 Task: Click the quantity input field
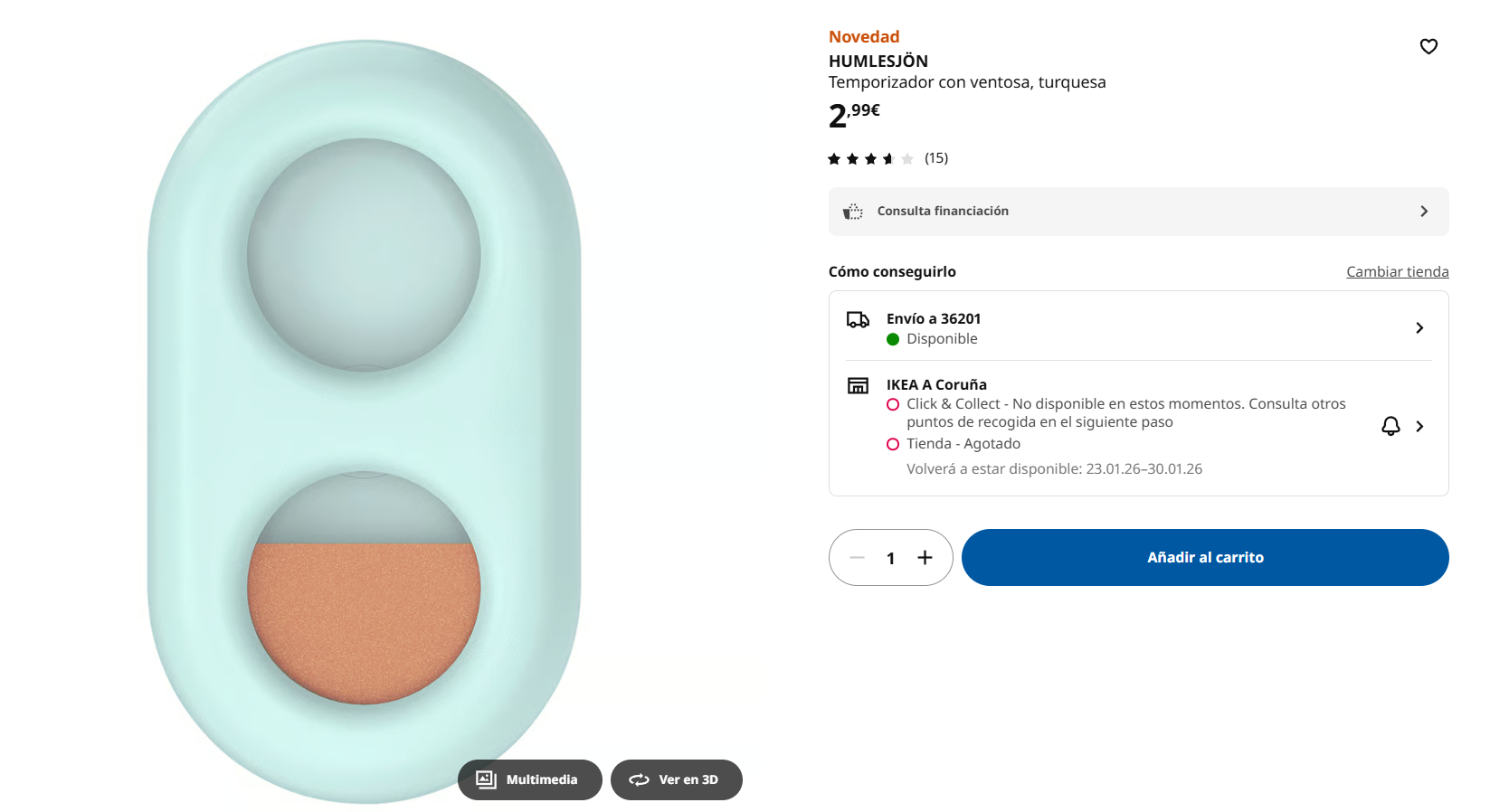pyautogui.click(x=891, y=558)
